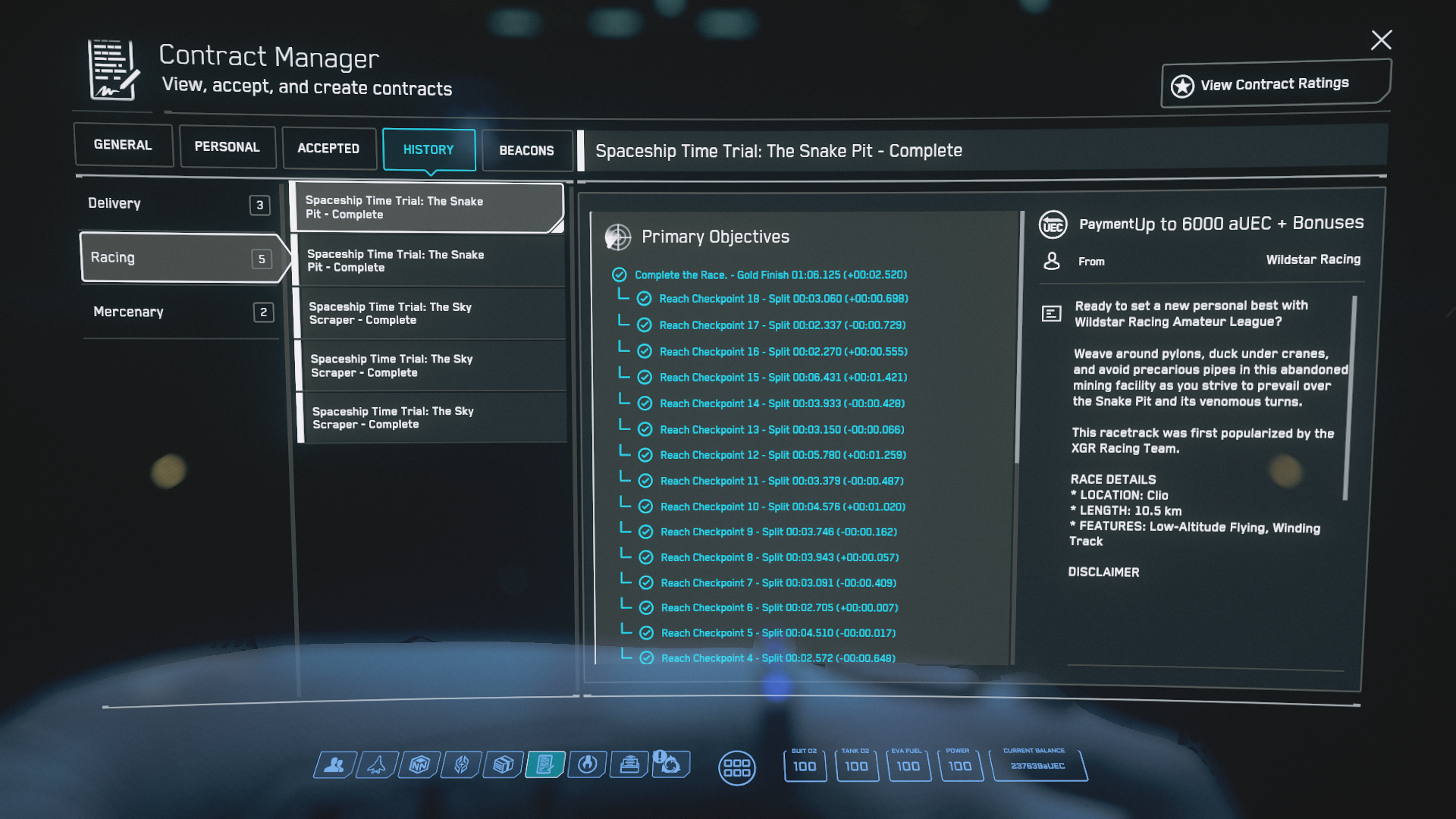This screenshot has height=819, width=1456.
Task: Switch to the Accepted tab
Action: click(328, 149)
